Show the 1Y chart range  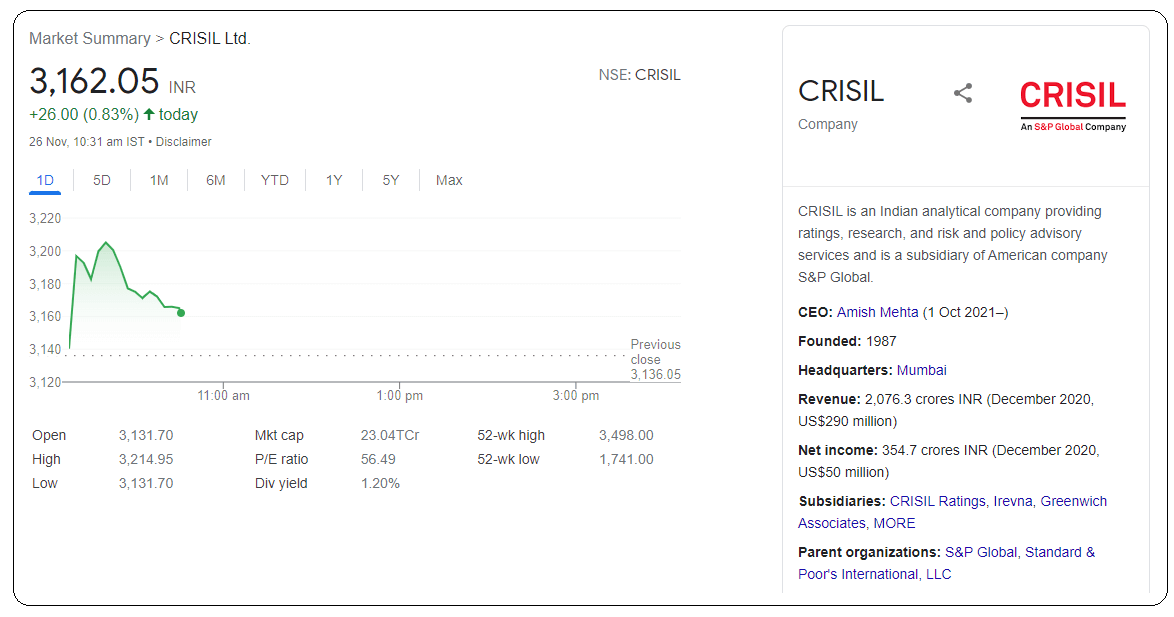pos(334,180)
